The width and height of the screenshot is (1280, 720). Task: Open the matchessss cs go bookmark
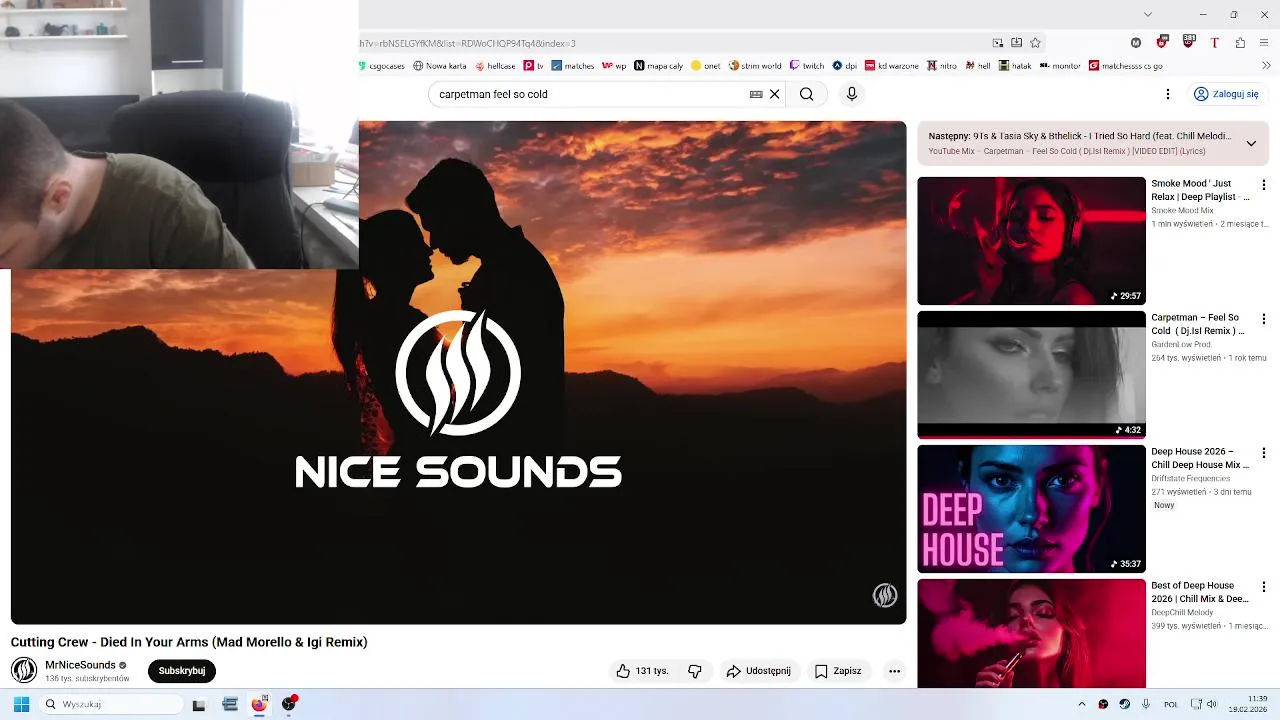tap(1126, 66)
